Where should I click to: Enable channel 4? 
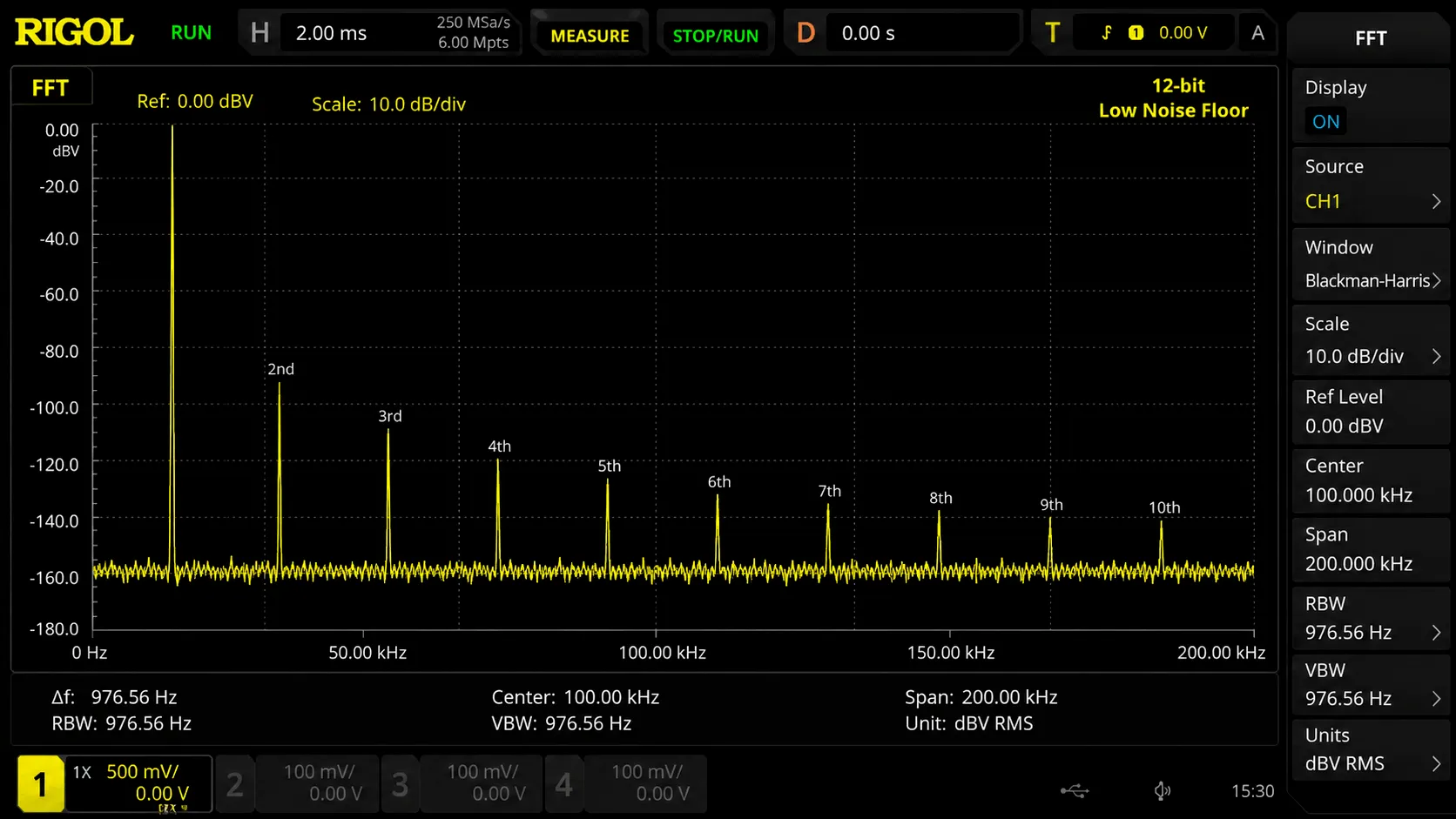pos(563,784)
